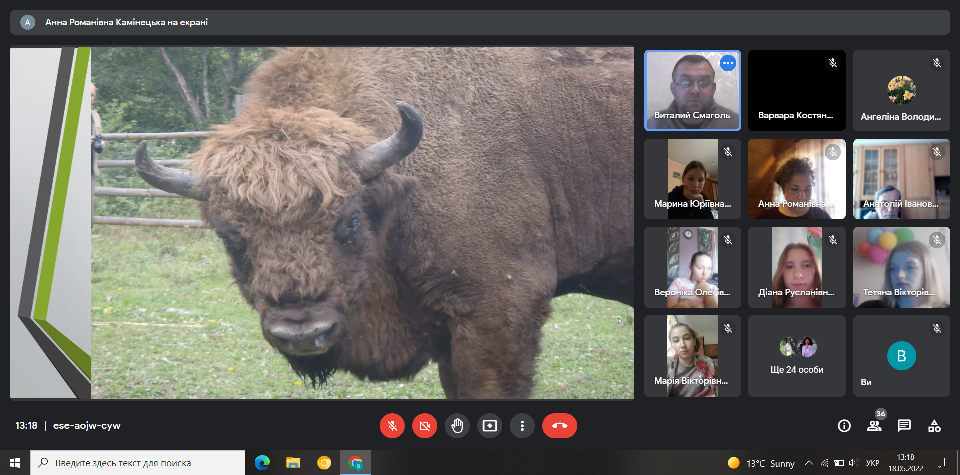This screenshot has height=475, width=960.
Task: Click the present screen icon
Action: [x=489, y=425]
